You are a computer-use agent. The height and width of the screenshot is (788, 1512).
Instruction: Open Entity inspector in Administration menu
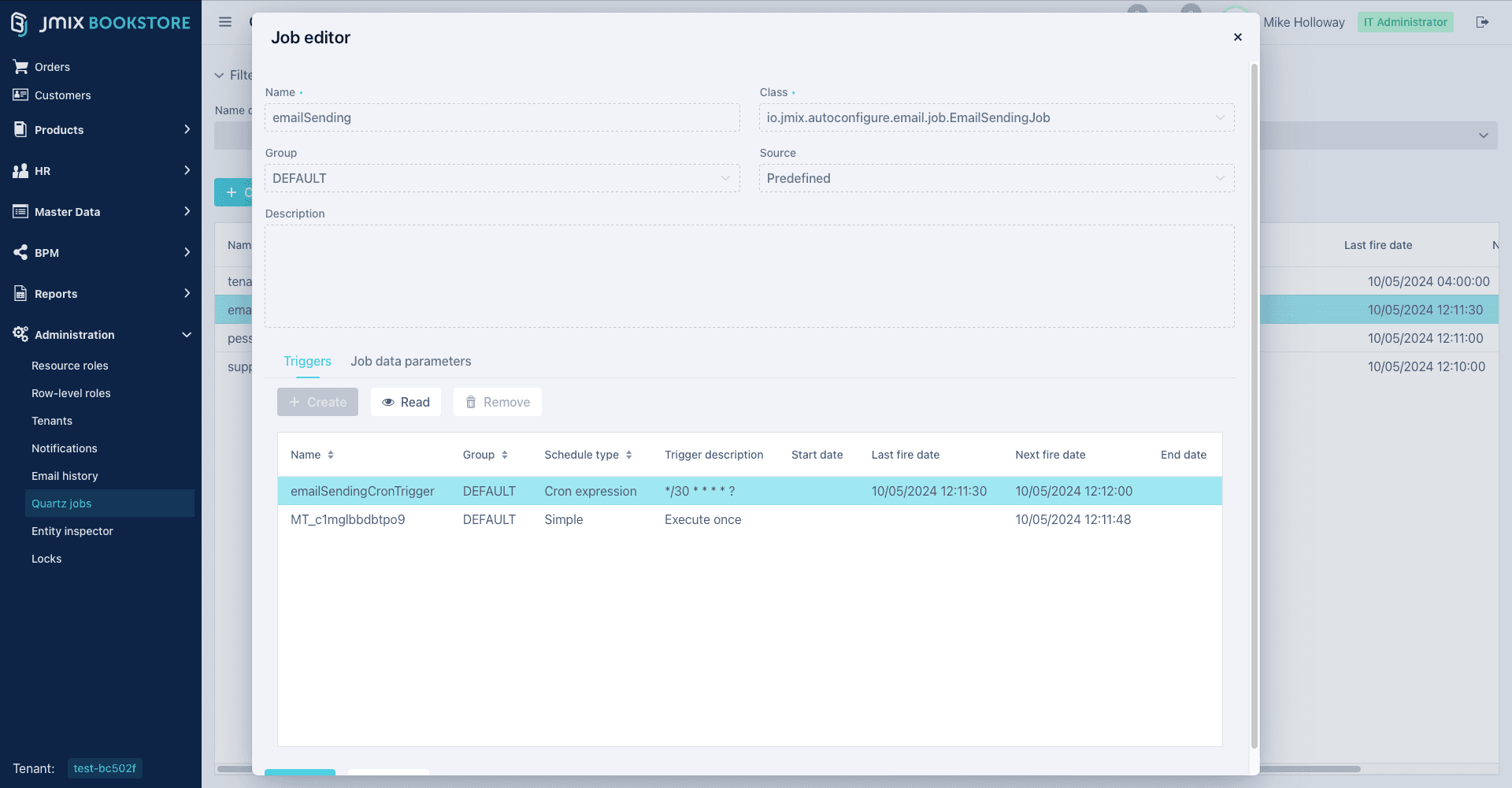click(x=72, y=531)
